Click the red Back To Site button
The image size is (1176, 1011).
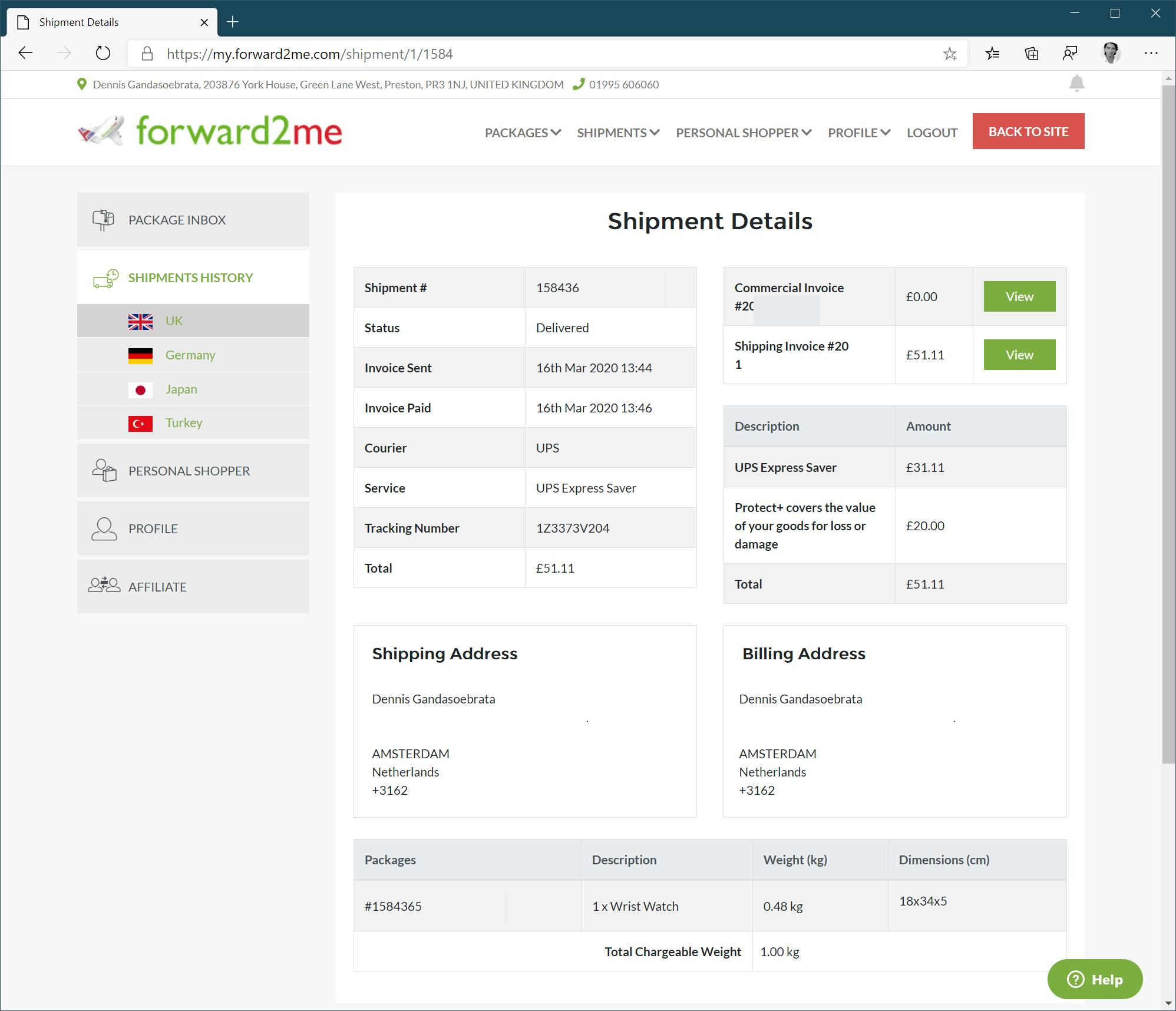click(1028, 131)
